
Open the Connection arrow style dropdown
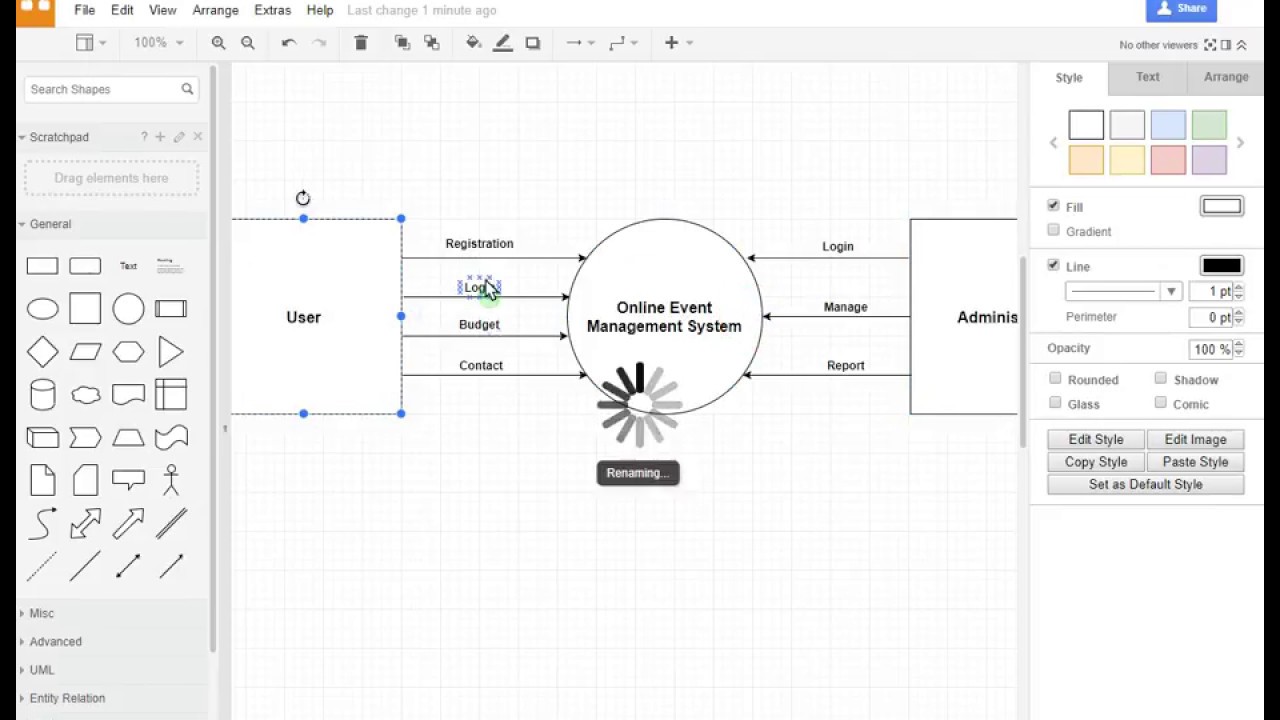pyautogui.click(x=580, y=43)
